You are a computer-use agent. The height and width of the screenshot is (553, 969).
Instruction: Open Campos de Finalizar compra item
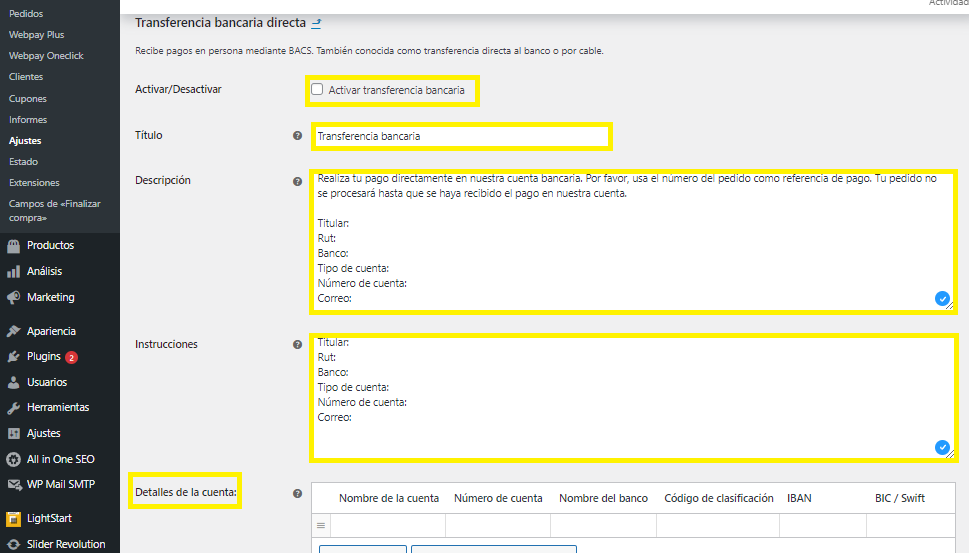(54, 210)
